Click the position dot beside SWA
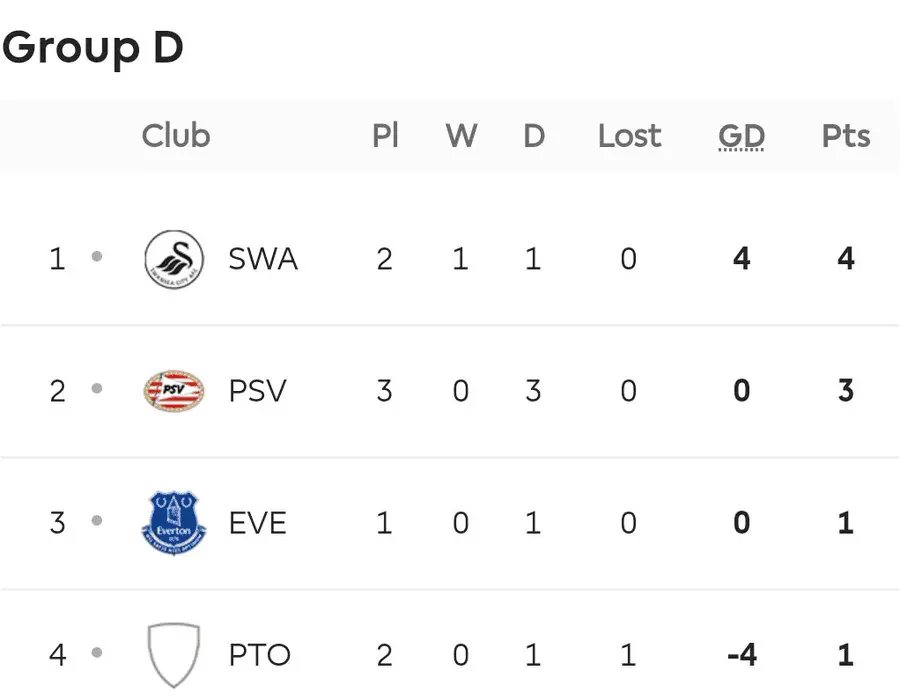Screen dimensions: 900x700 pyautogui.click(x=97, y=257)
